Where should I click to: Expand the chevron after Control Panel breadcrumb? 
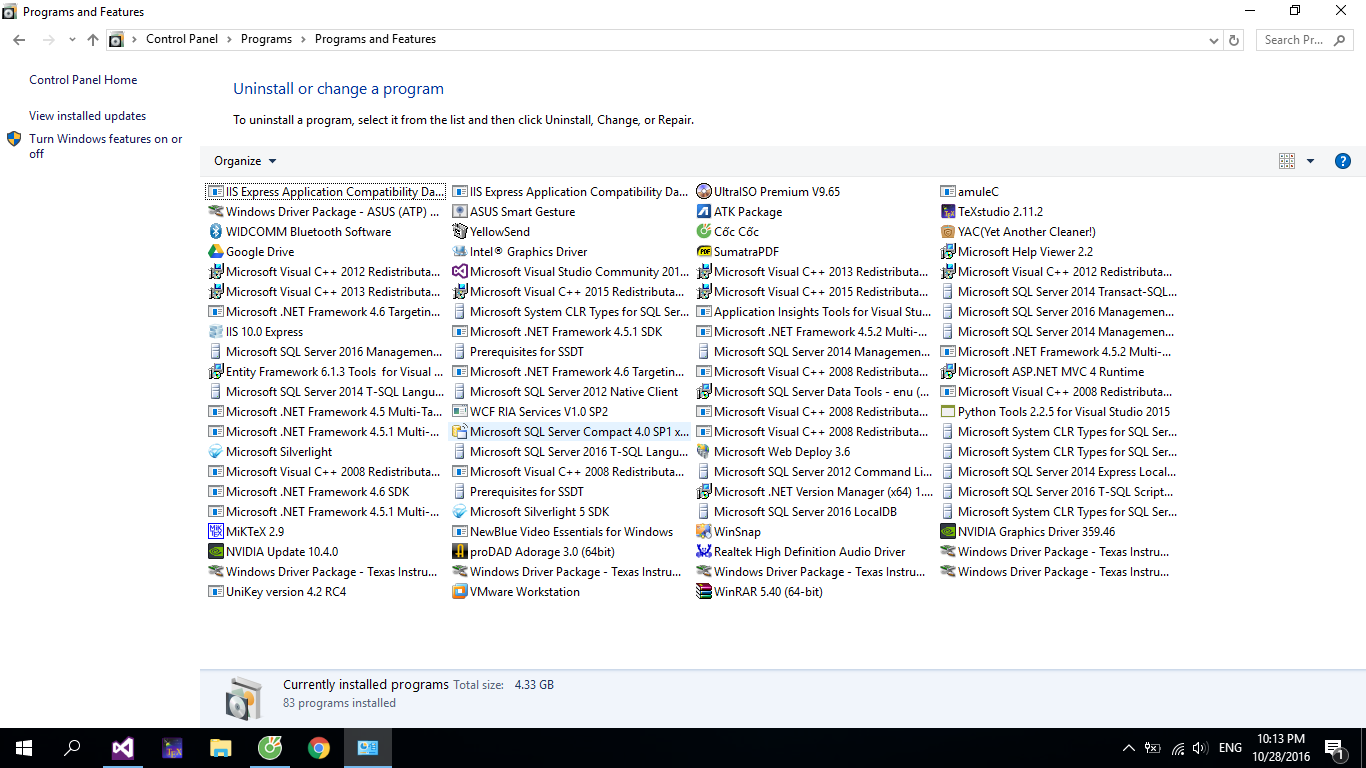click(x=229, y=40)
